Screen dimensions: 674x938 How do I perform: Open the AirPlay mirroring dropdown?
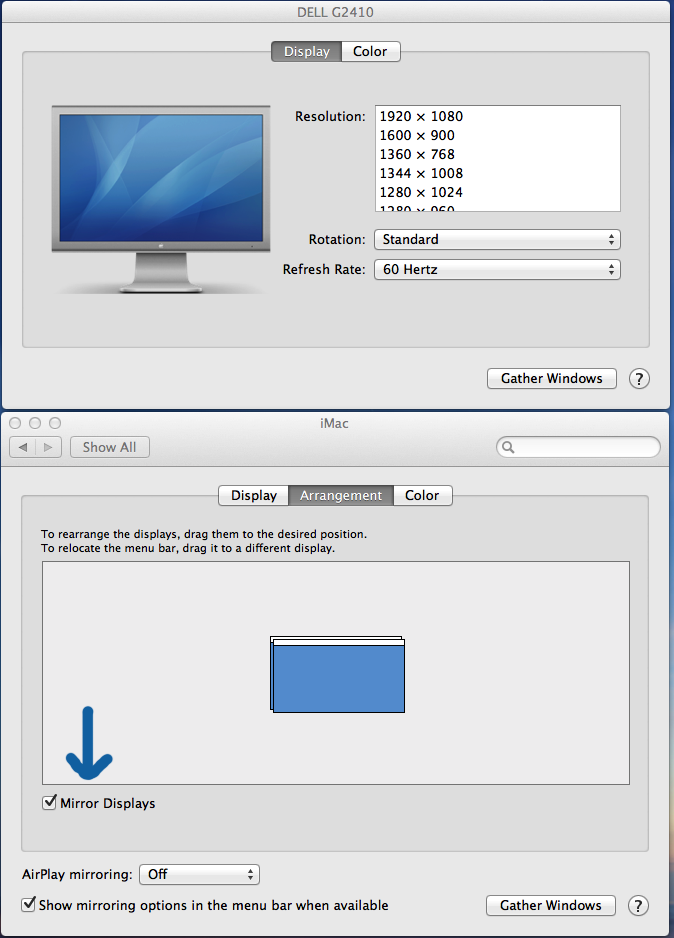199,874
